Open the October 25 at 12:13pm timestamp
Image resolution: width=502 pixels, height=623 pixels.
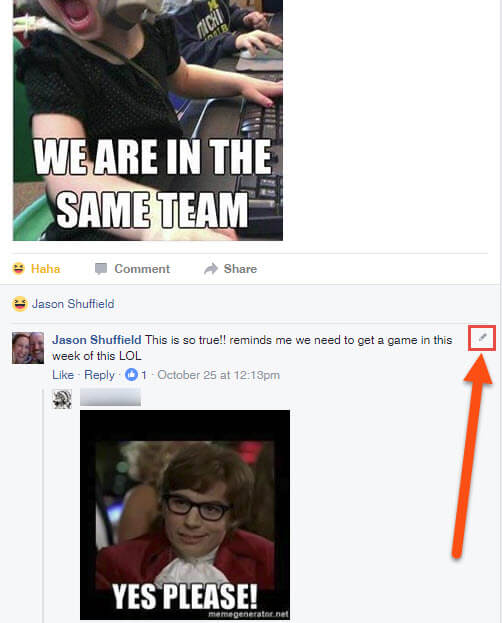(x=219, y=375)
